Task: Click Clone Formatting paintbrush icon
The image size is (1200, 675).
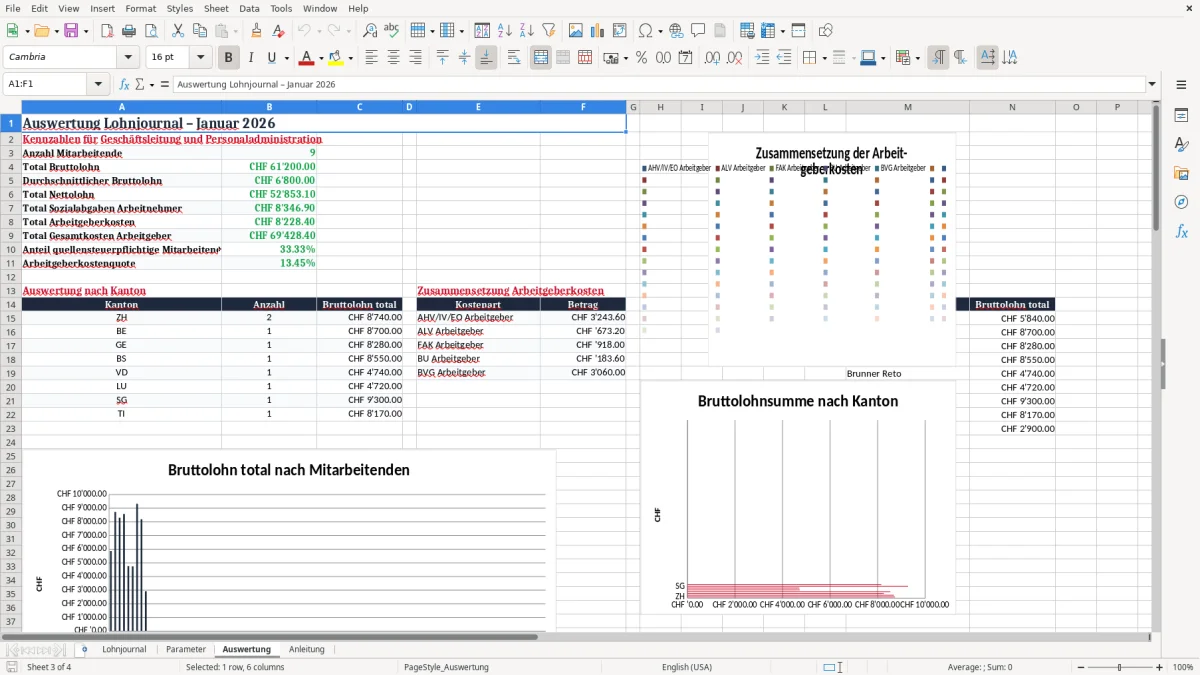Action: point(256,31)
